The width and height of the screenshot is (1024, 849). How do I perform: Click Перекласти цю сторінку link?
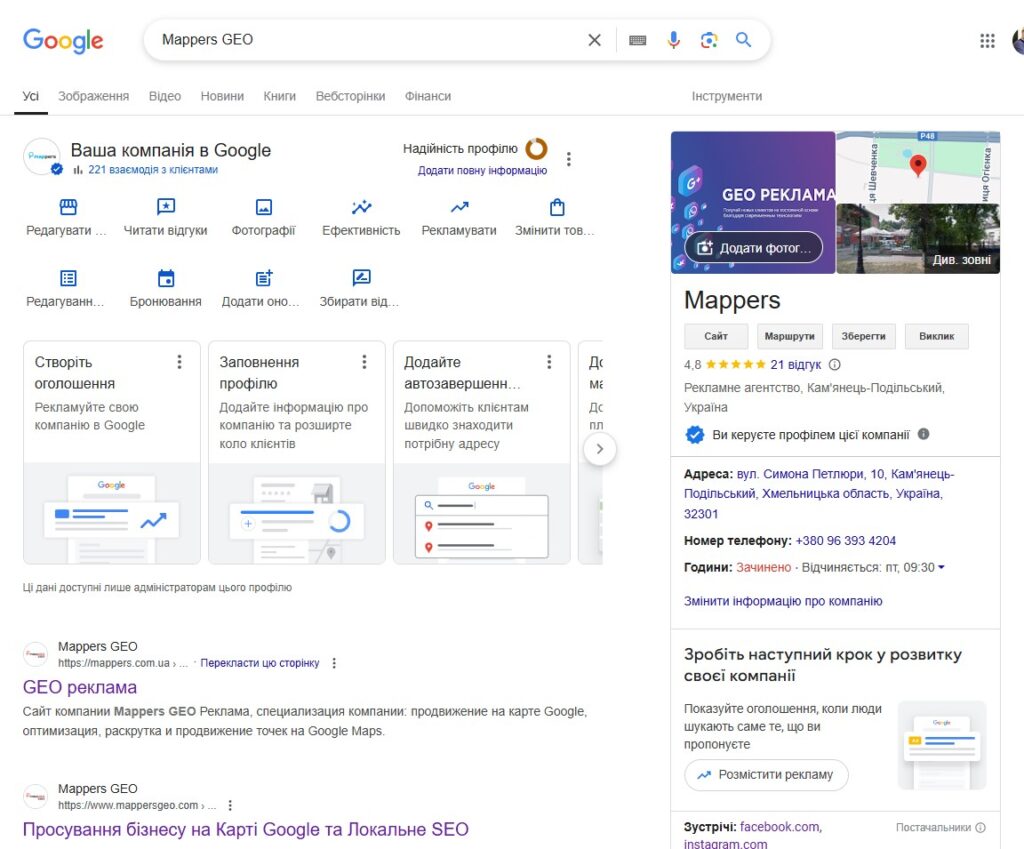click(260, 663)
